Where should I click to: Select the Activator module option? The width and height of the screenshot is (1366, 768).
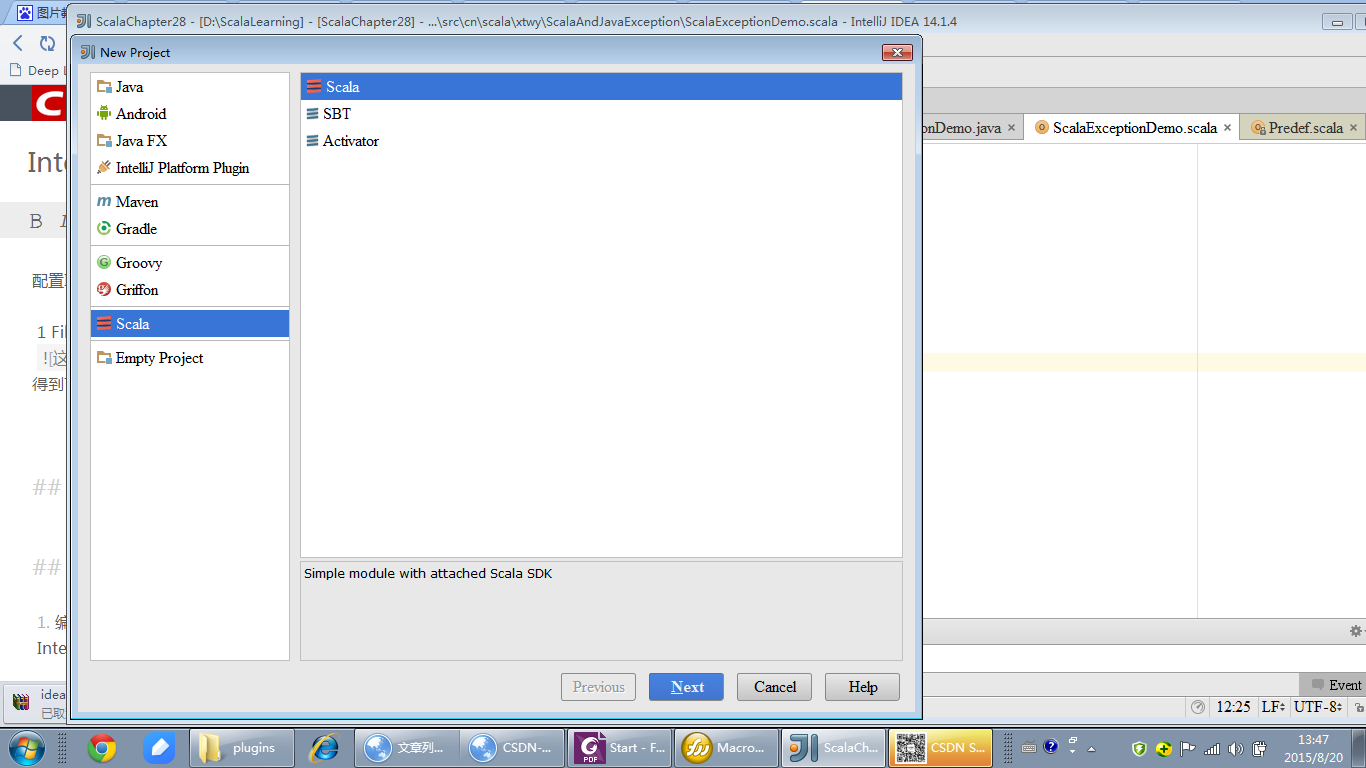(601, 141)
